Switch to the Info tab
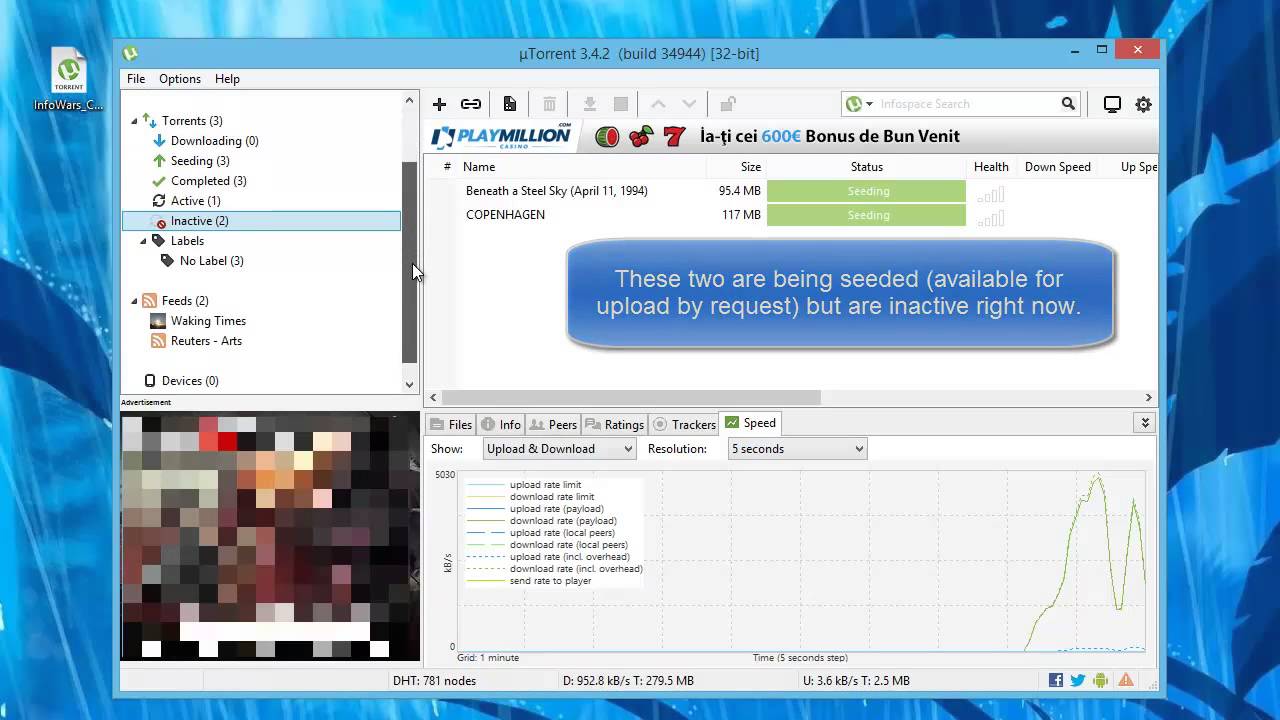This screenshot has height=720, width=1280. click(500, 424)
